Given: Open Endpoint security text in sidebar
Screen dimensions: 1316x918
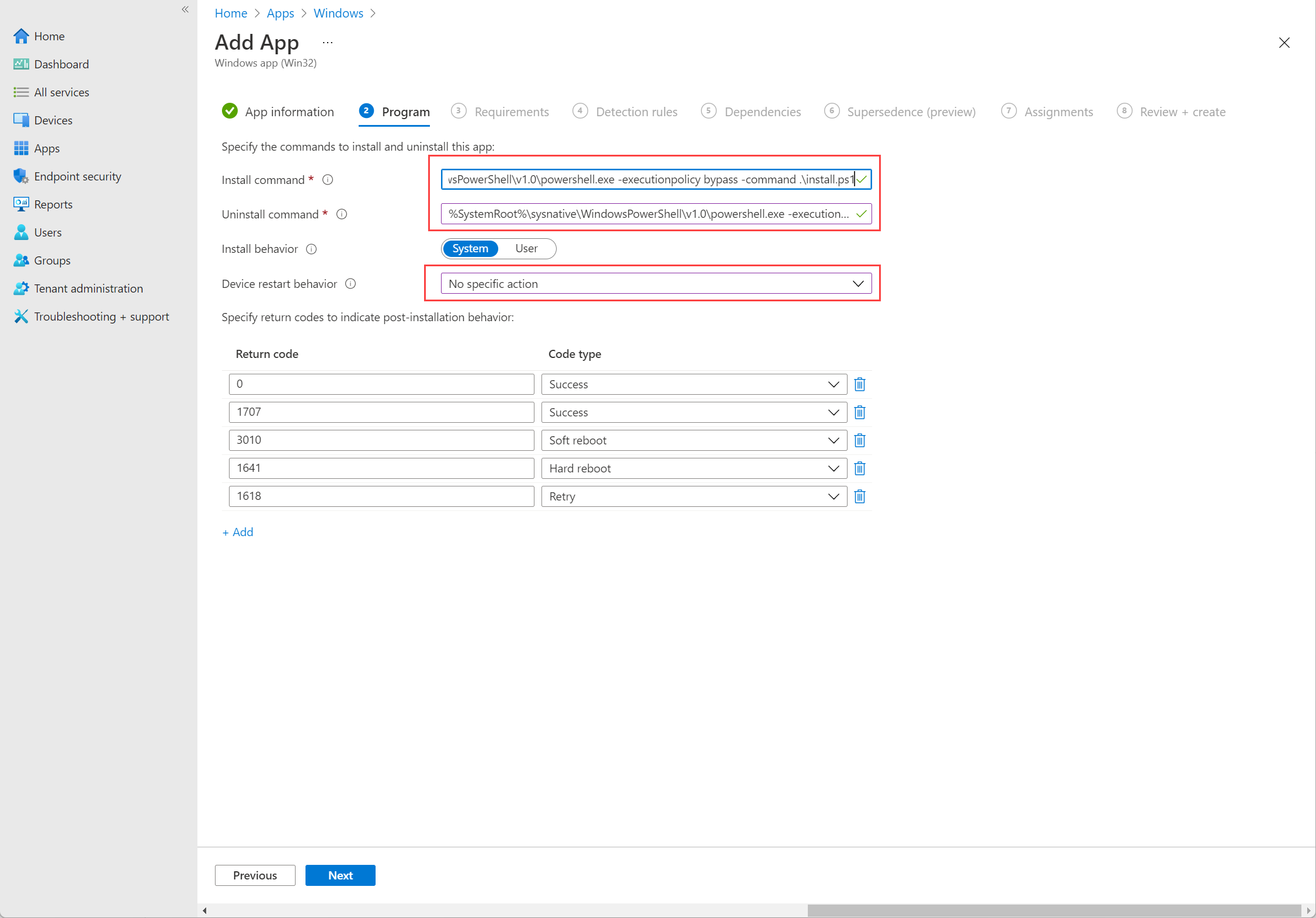Looking at the screenshot, I should 78,176.
